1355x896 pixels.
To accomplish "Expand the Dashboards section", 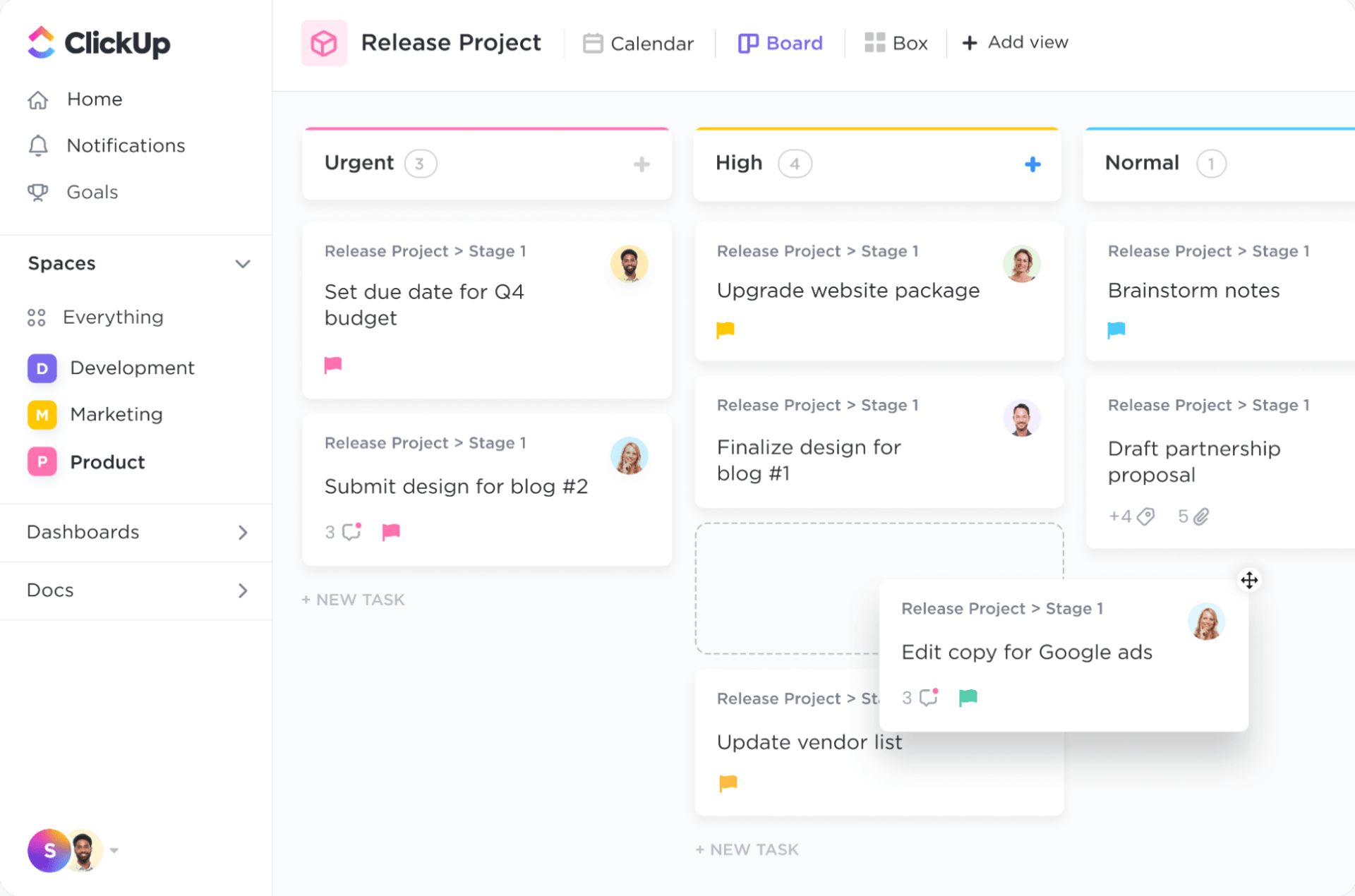I will click(x=242, y=532).
